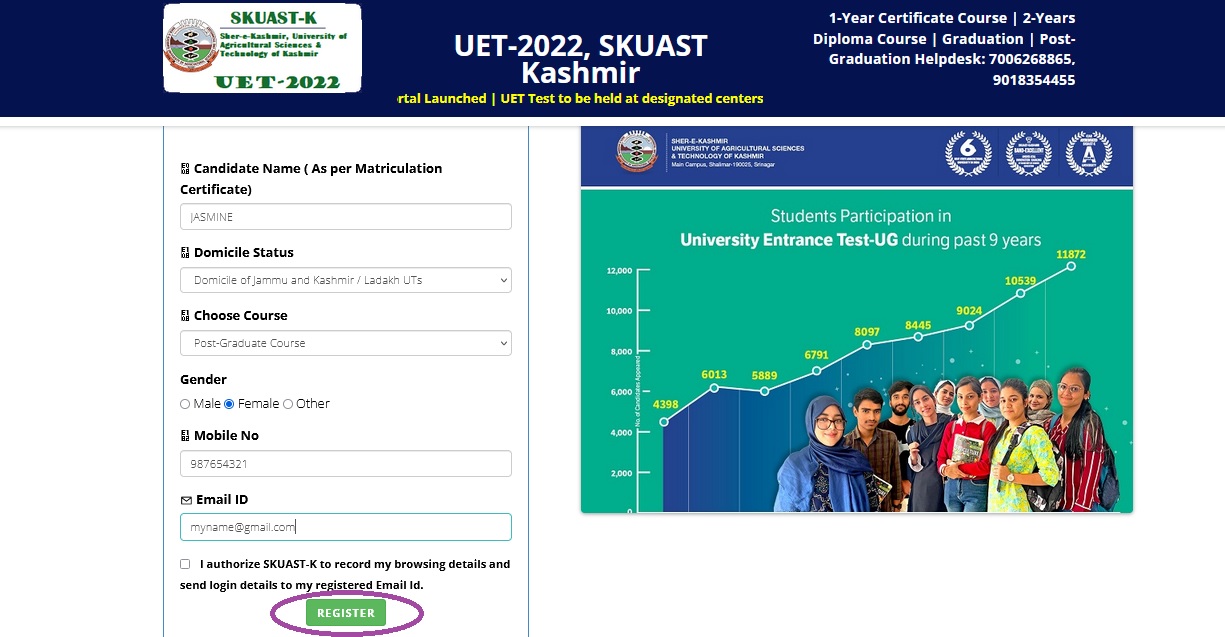
Task: Click the 'Mobile No' label text
Action: (227, 436)
